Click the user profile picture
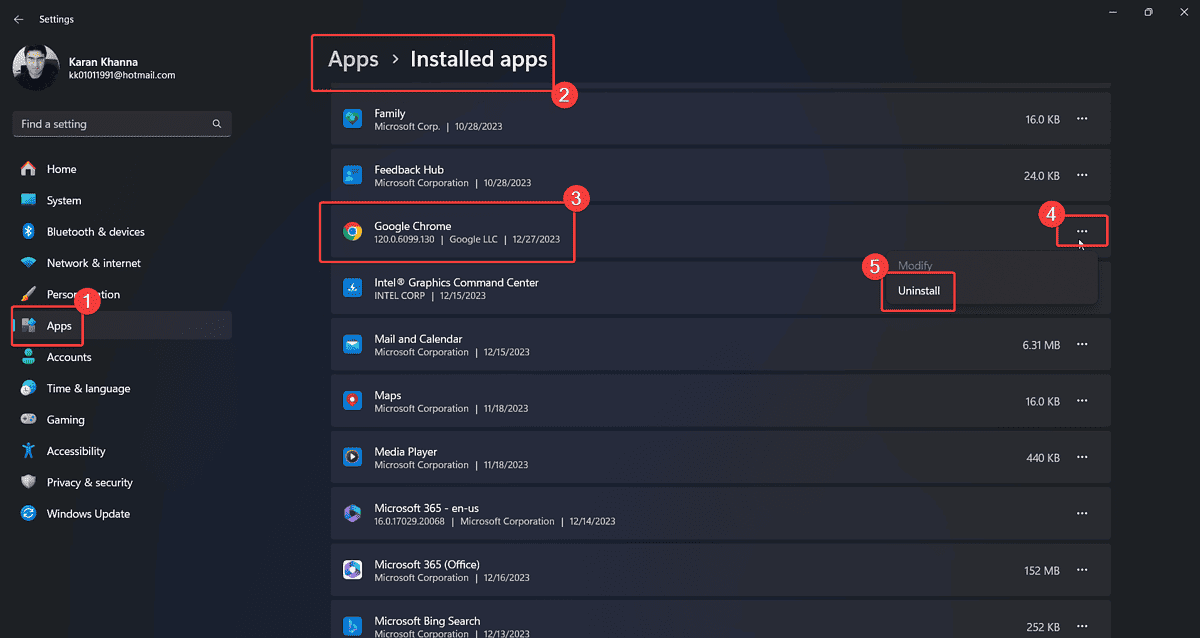Image resolution: width=1200 pixels, height=638 pixels. (36, 67)
